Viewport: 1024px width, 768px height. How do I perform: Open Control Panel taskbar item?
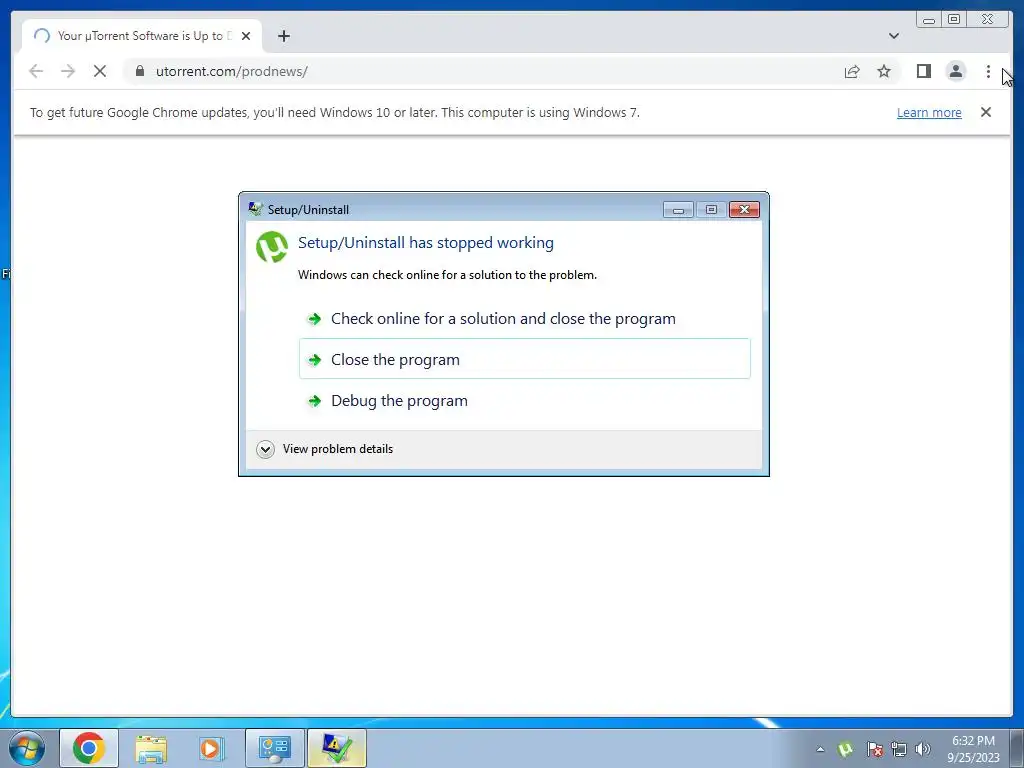tap(274, 748)
